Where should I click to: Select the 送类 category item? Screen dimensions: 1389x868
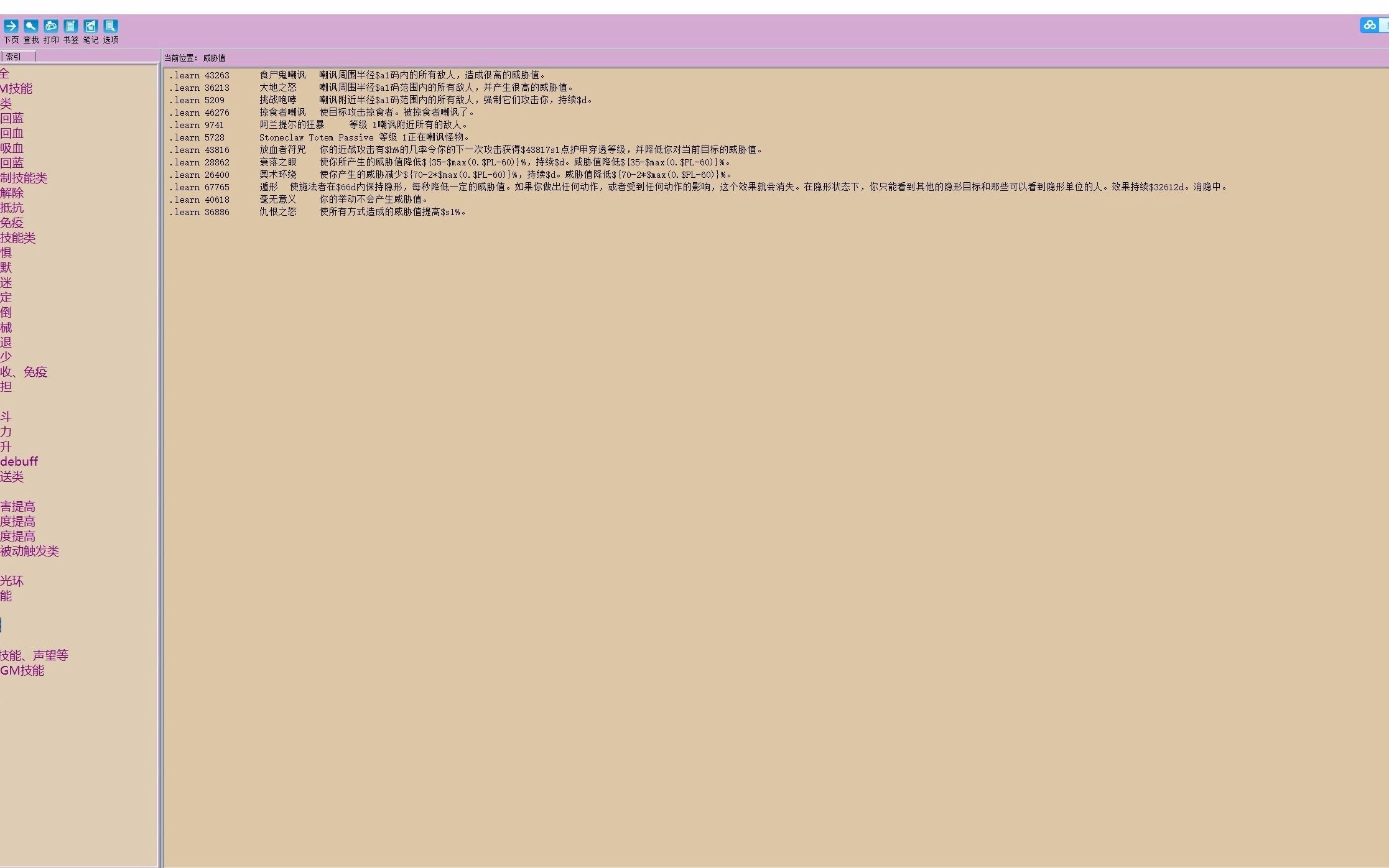(x=12, y=476)
